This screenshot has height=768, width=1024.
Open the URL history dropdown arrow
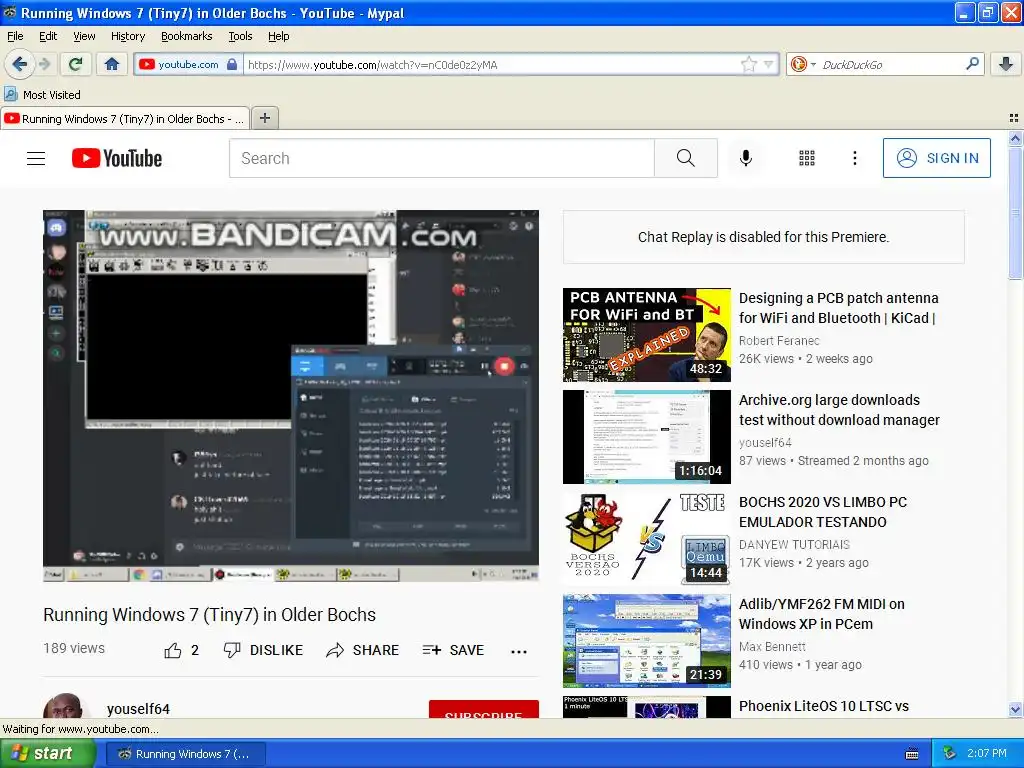pyautogui.click(x=768, y=64)
